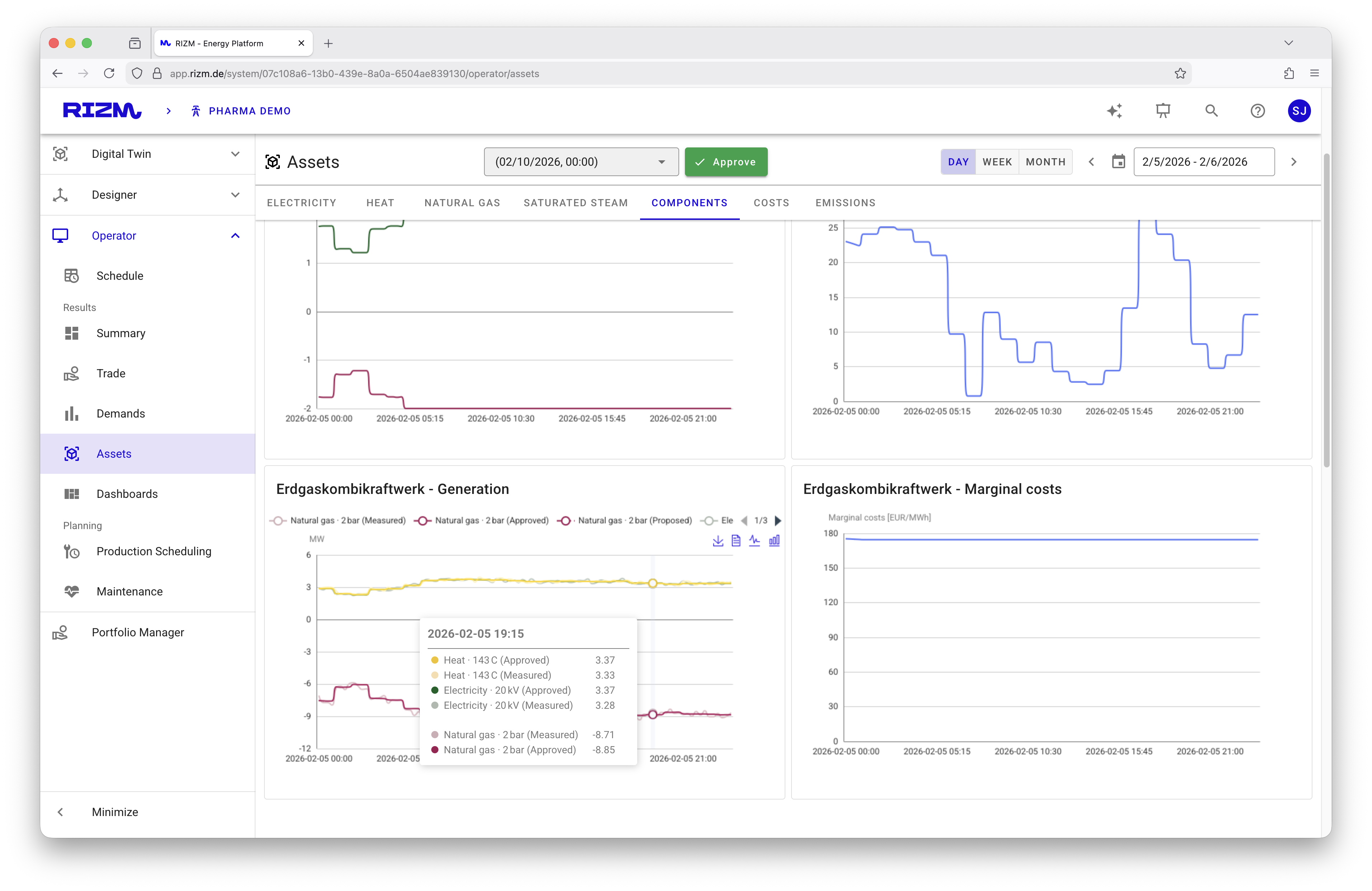Select the COMPONENTS tab
Viewport: 1372px width, 891px height.
690,203
